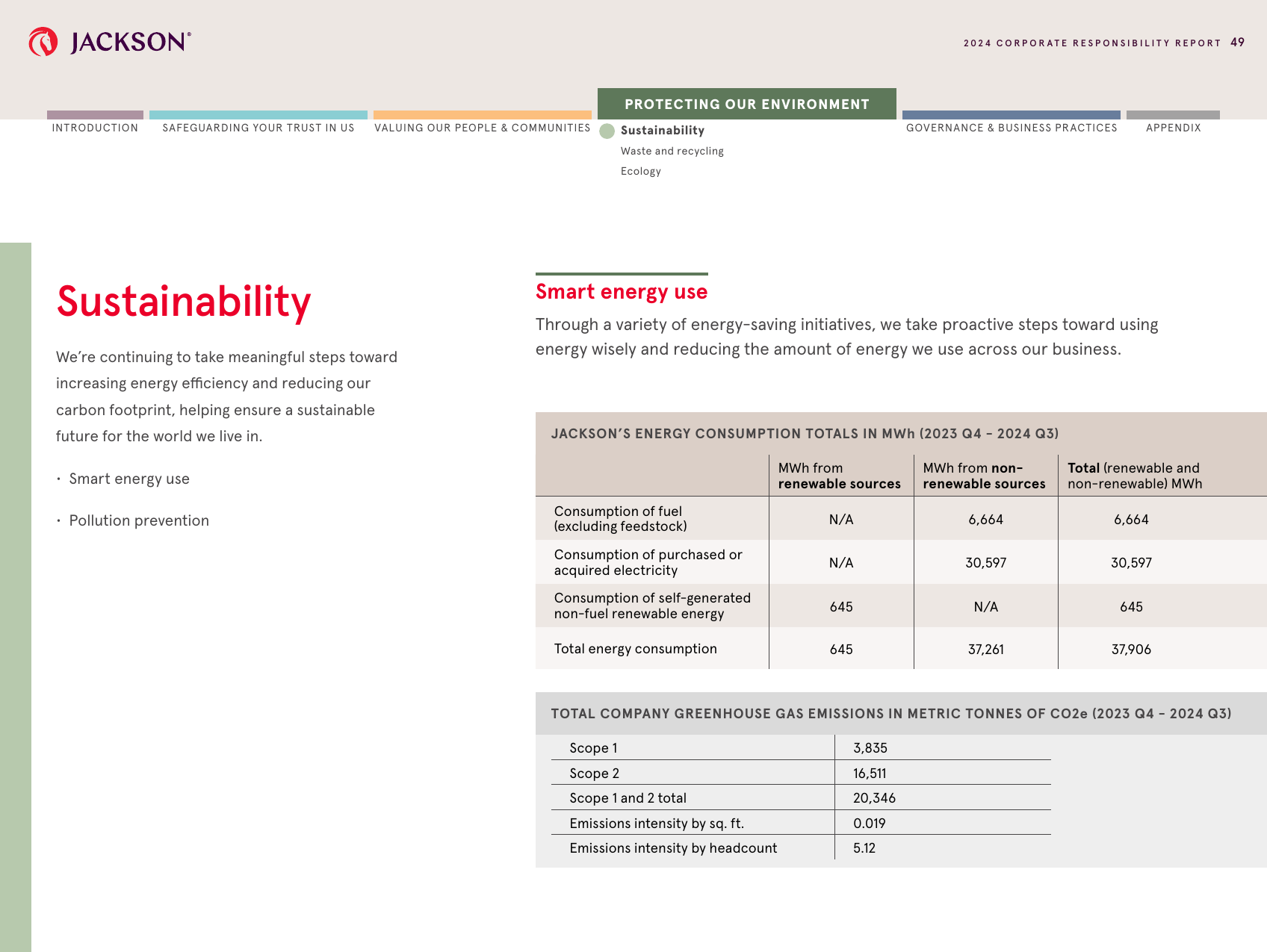Open the Introduction section tab

pyautogui.click(x=95, y=128)
